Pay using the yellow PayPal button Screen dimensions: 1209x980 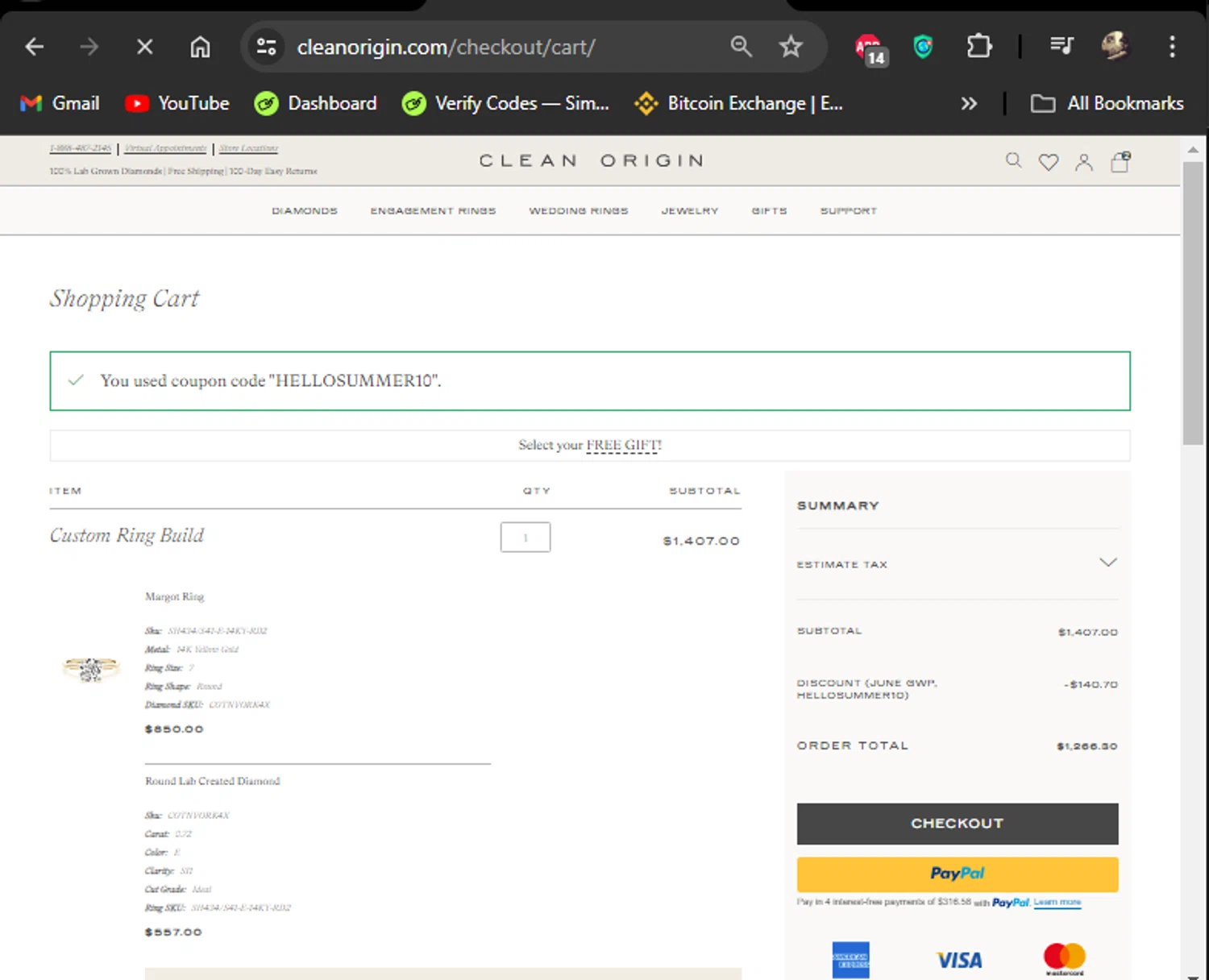pyautogui.click(x=957, y=874)
